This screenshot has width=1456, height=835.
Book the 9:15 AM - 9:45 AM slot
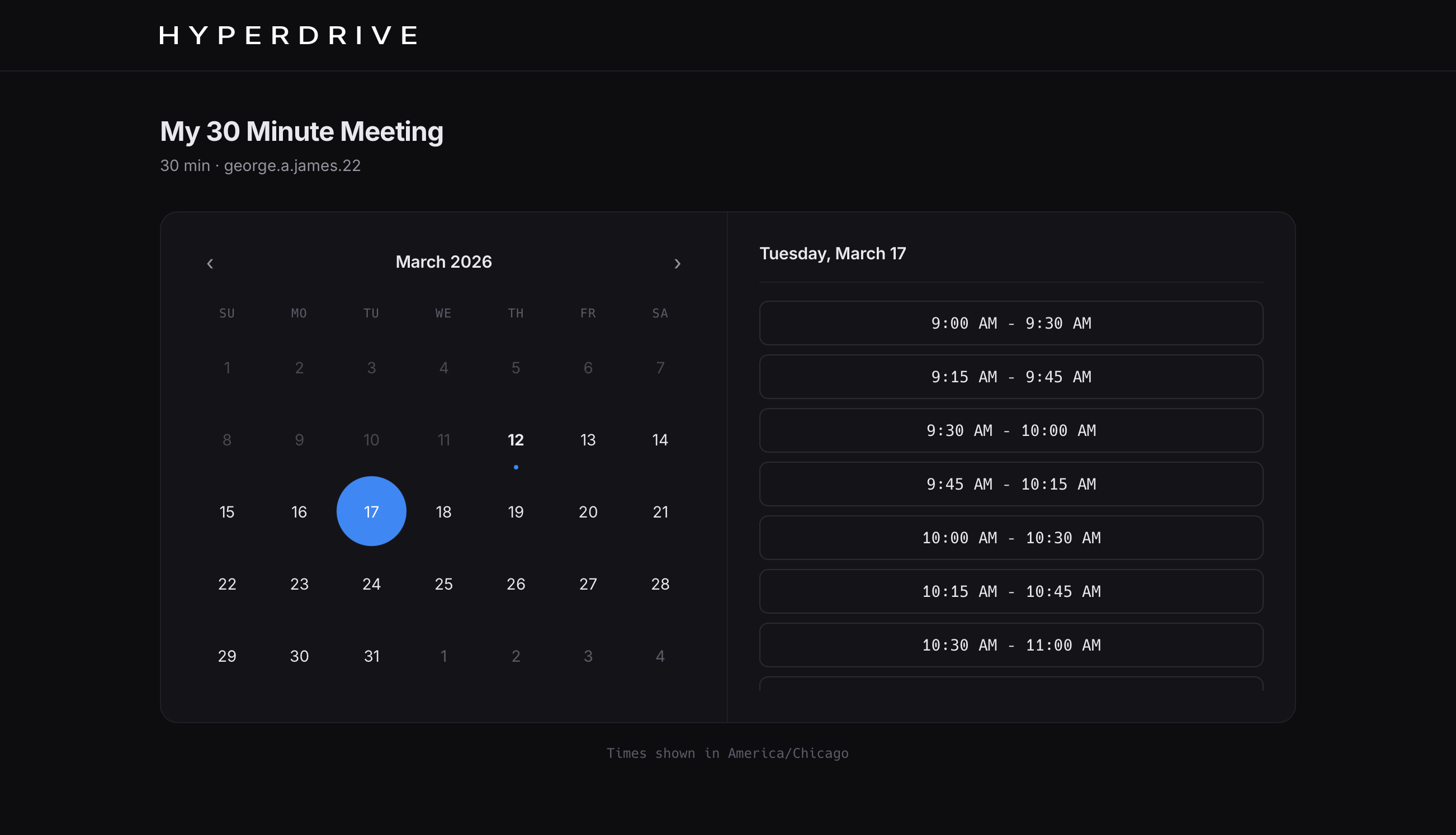click(1011, 377)
